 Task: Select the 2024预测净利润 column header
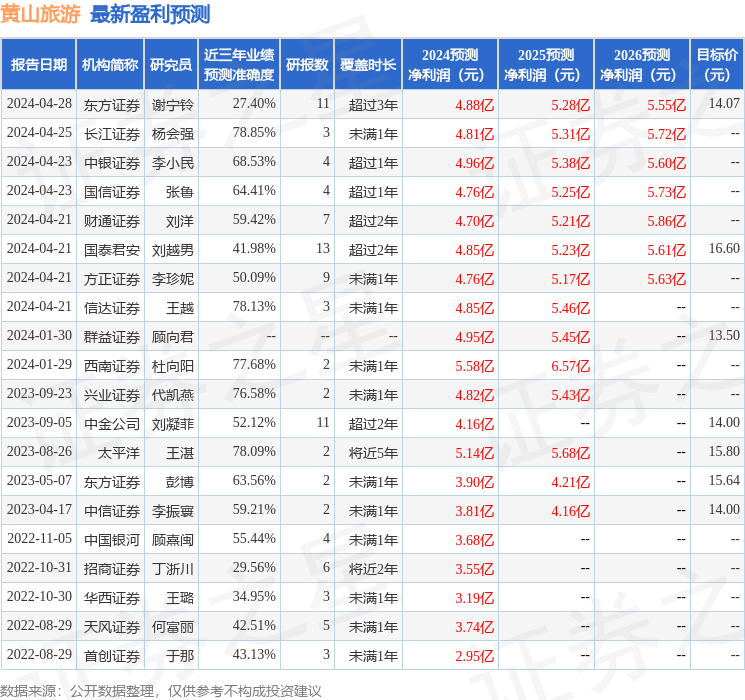pos(450,65)
